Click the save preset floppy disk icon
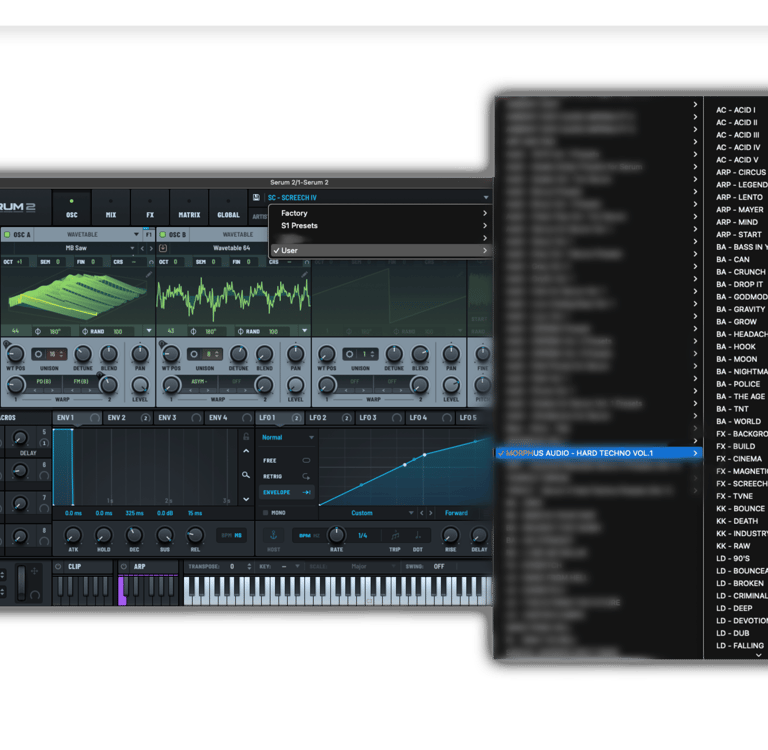Image resolution: width=768 pixels, height=750 pixels. (x=256, y=197)
